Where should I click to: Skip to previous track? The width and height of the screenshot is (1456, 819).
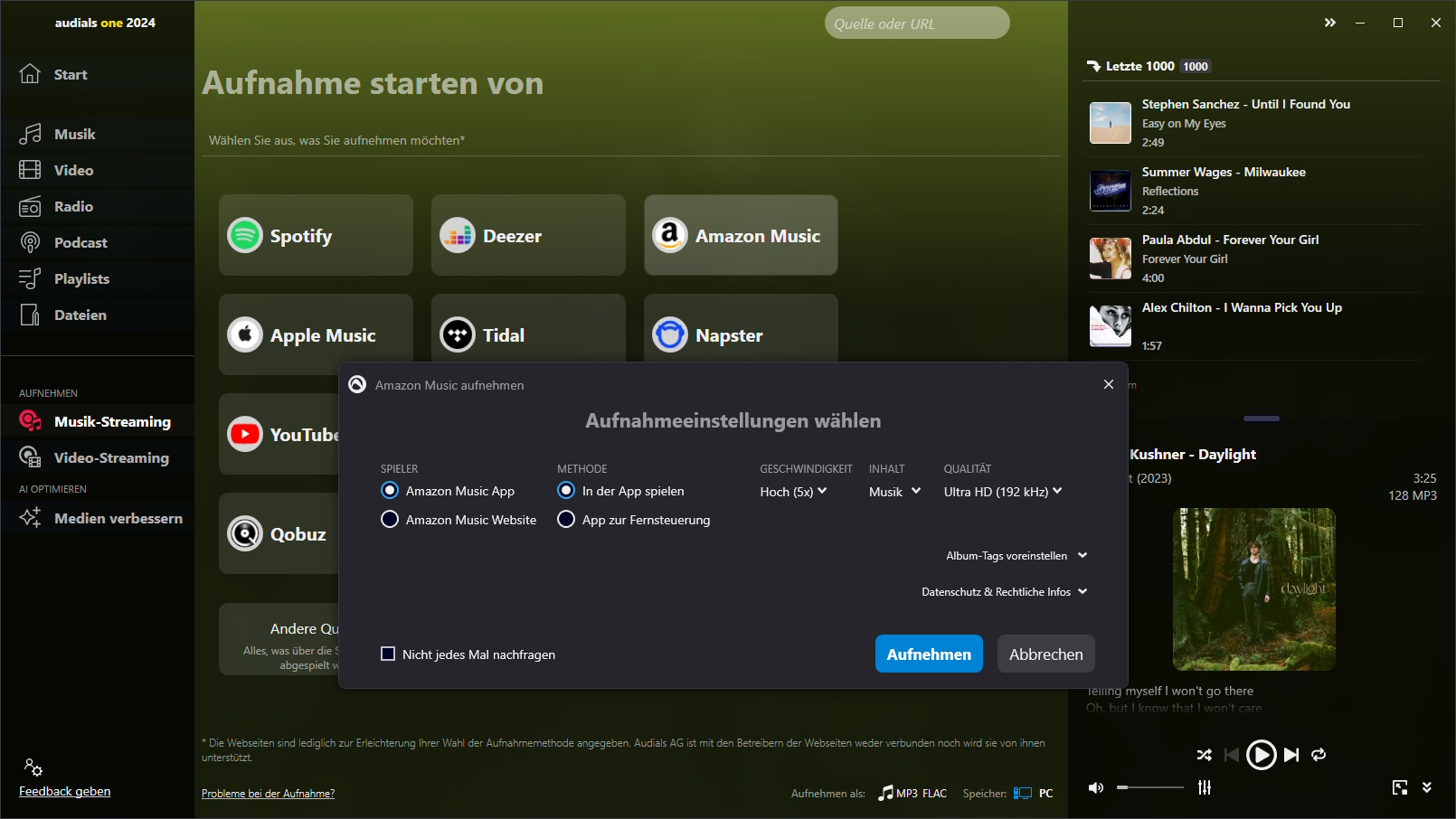[x=1232, y=755]
